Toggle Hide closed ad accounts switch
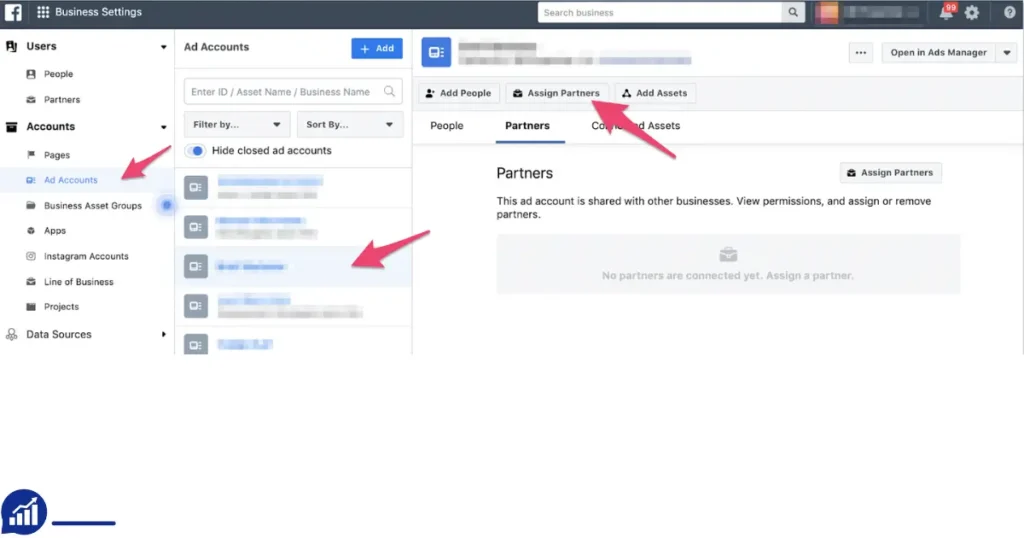Image resolution: width=1024 pixels, height=538 pixels. (x=195, y=151)
